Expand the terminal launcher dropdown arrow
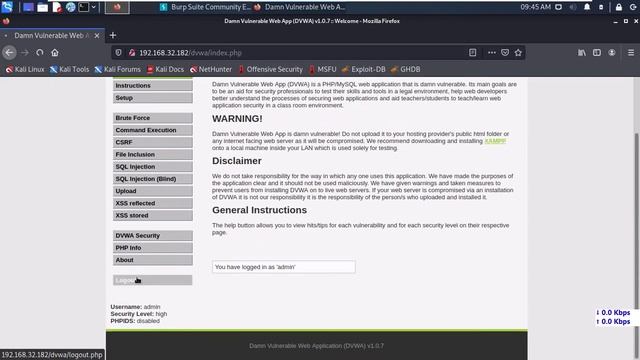640x360 pixels. 93,7
